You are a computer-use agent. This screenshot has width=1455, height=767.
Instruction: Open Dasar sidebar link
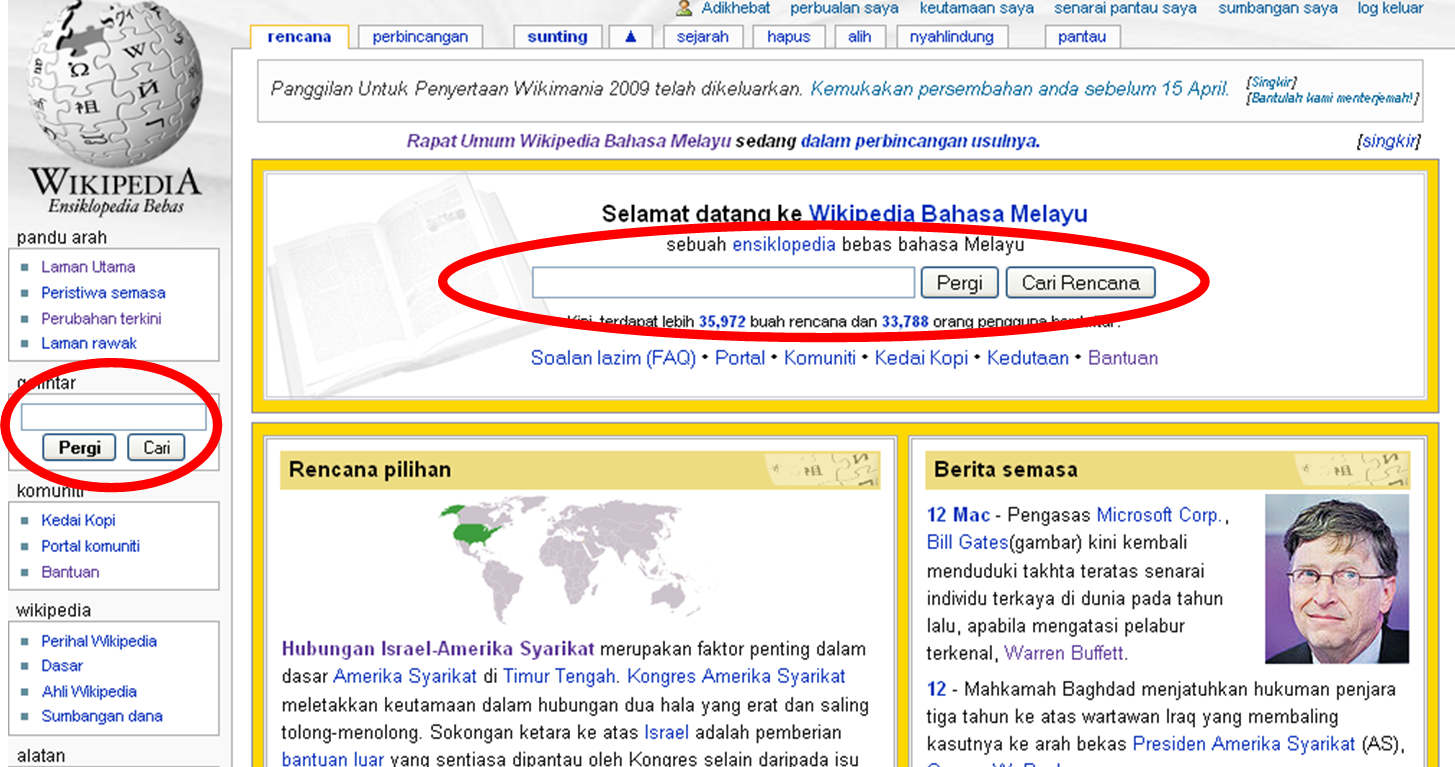click(x=62, y=665)
